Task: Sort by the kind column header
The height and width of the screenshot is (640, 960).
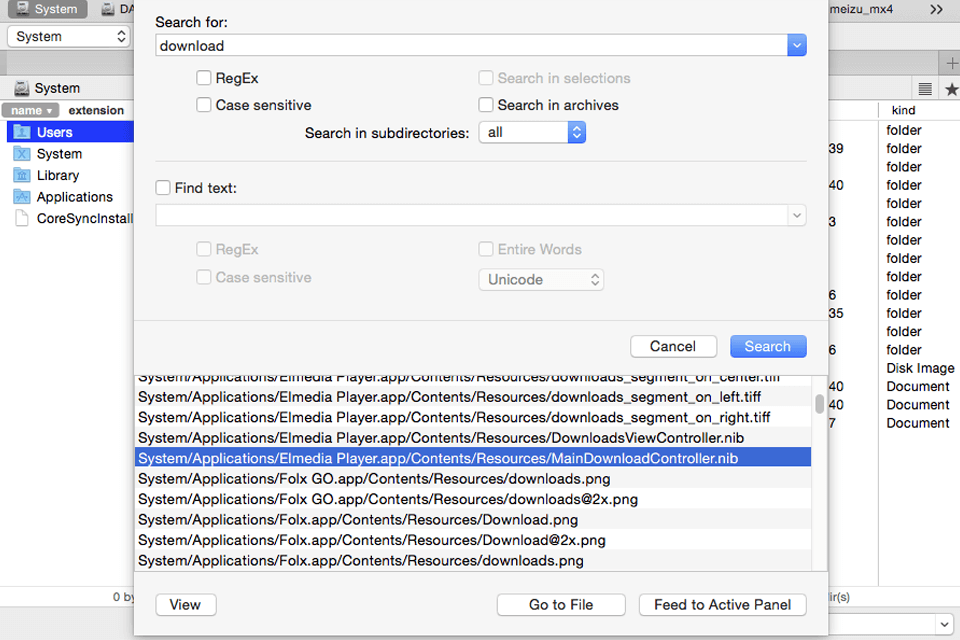Action: point(902,110)
